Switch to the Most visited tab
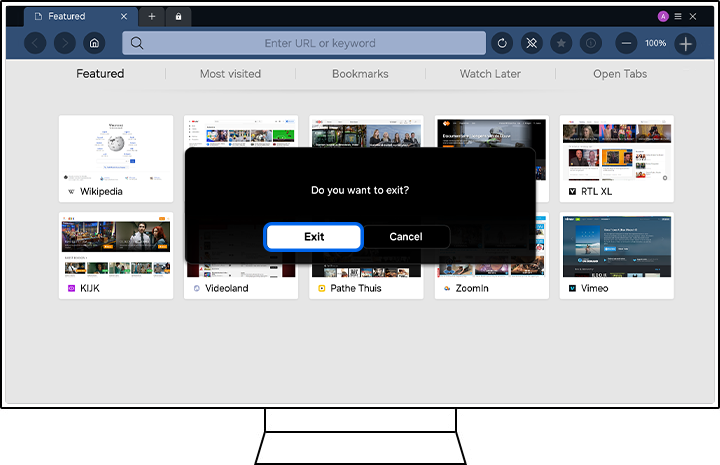Image resolution: width=720 pixels, height=465 pixels. [230, 74]
